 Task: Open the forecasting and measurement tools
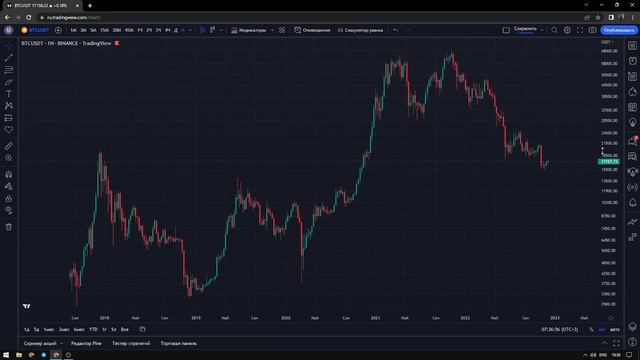(x=9, y=118)
